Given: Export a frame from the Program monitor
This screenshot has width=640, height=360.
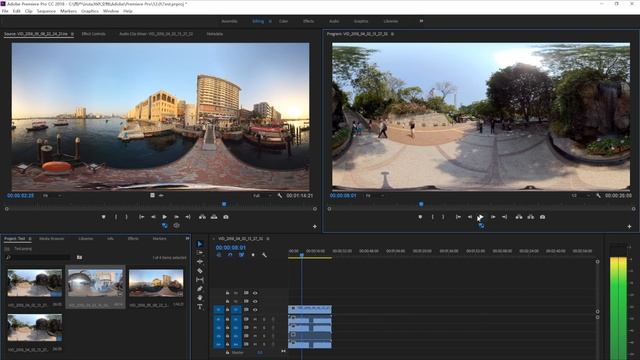Looking at the screenshot, I should pos(542,217).
